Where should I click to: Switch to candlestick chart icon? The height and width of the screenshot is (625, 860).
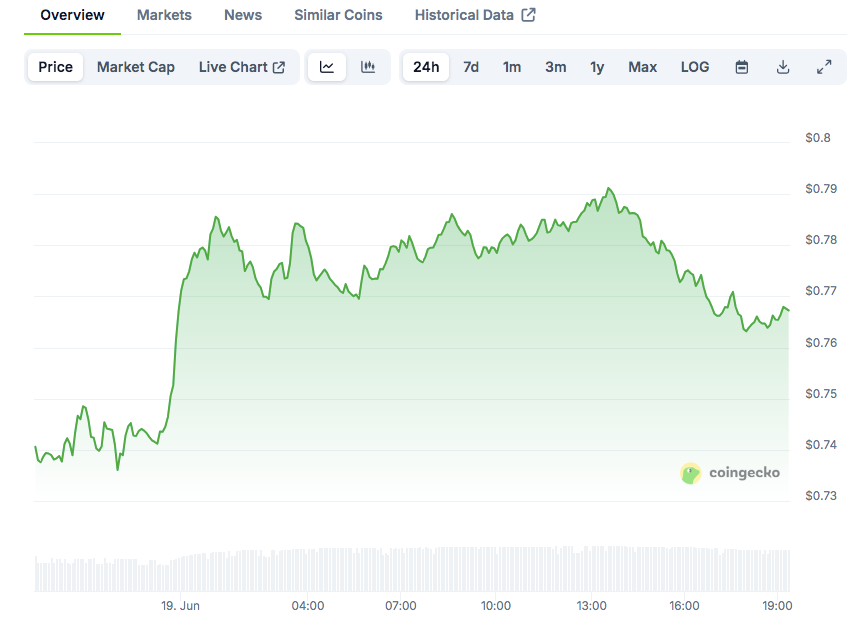368,67
